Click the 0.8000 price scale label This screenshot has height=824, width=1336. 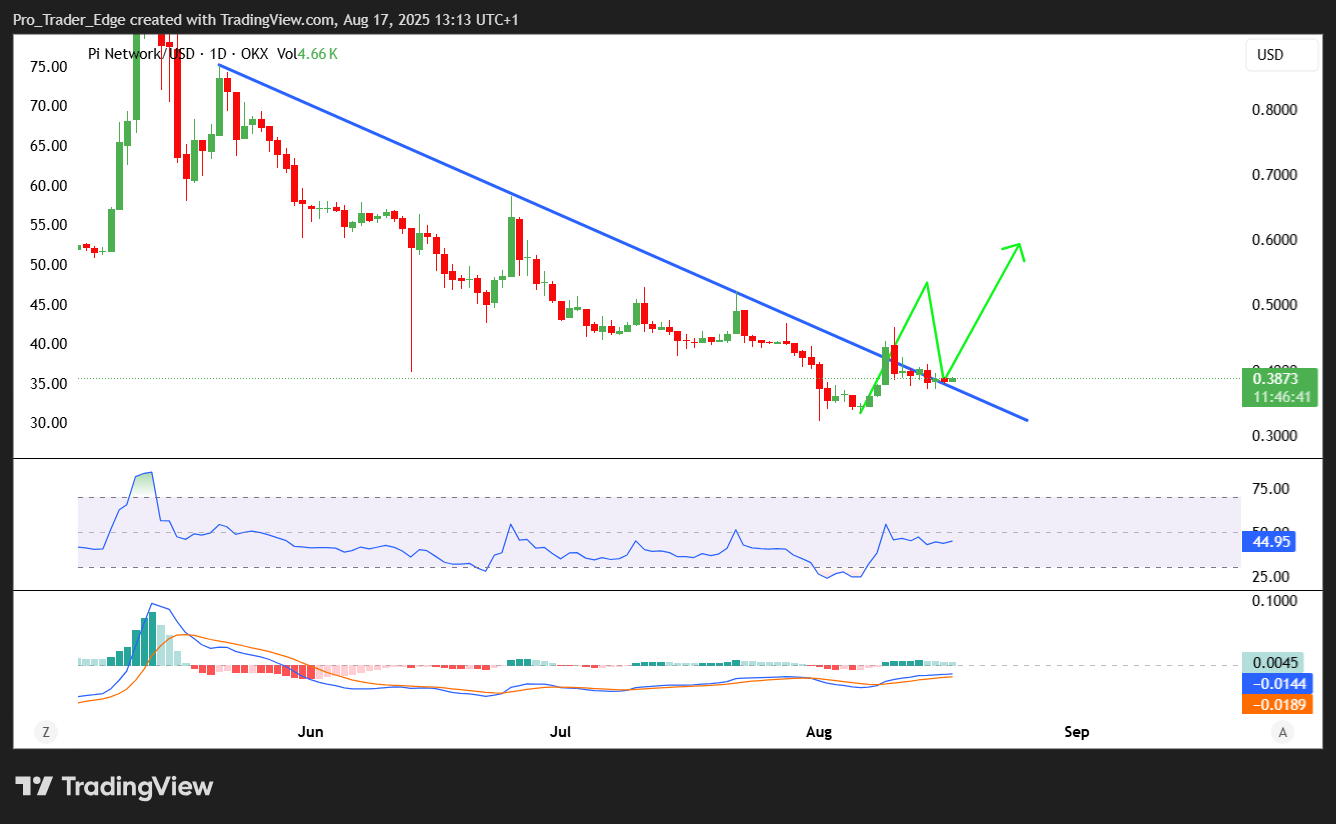point(1275,110)
